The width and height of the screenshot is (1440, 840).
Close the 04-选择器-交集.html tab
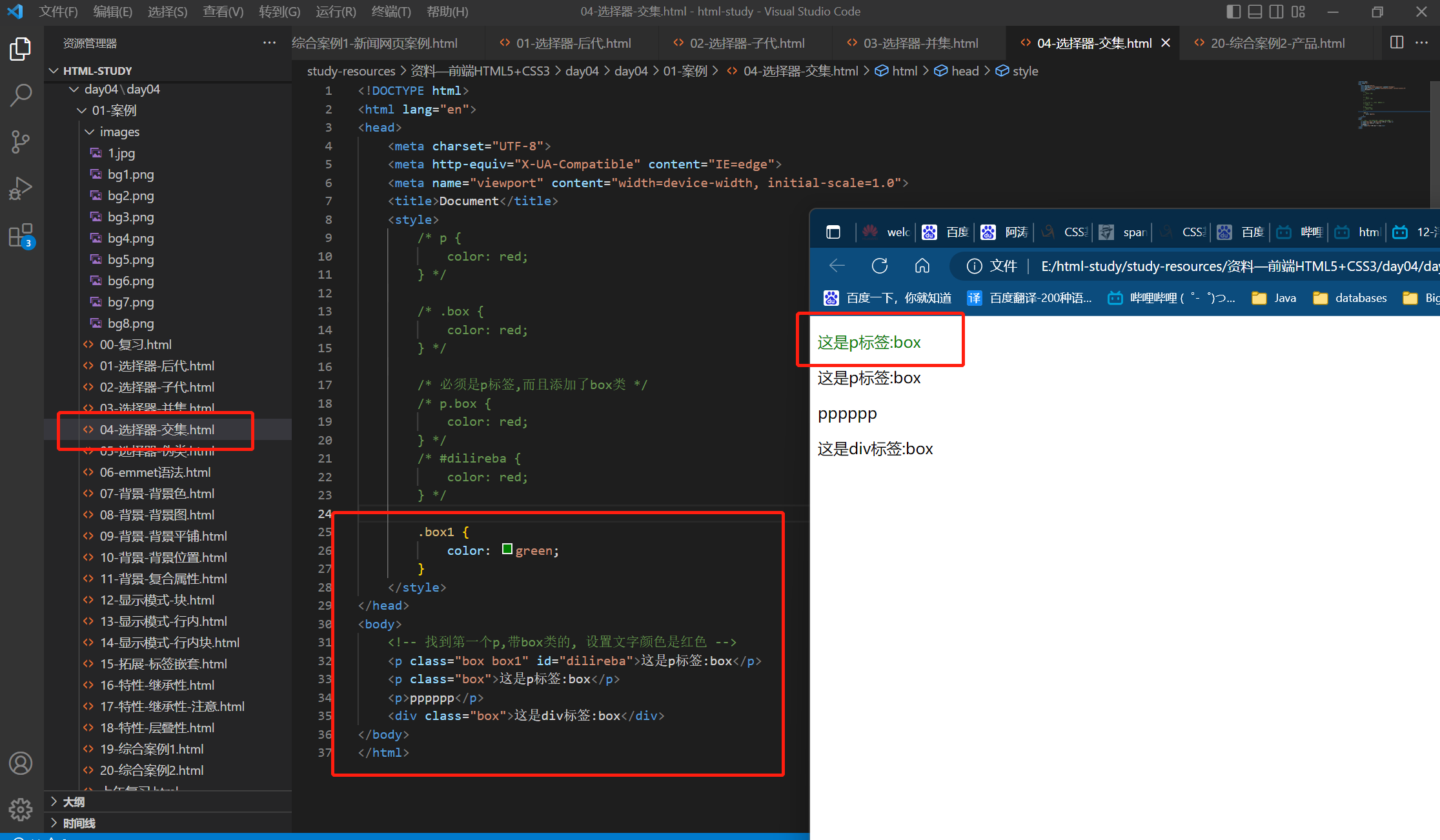(1166, 43)
